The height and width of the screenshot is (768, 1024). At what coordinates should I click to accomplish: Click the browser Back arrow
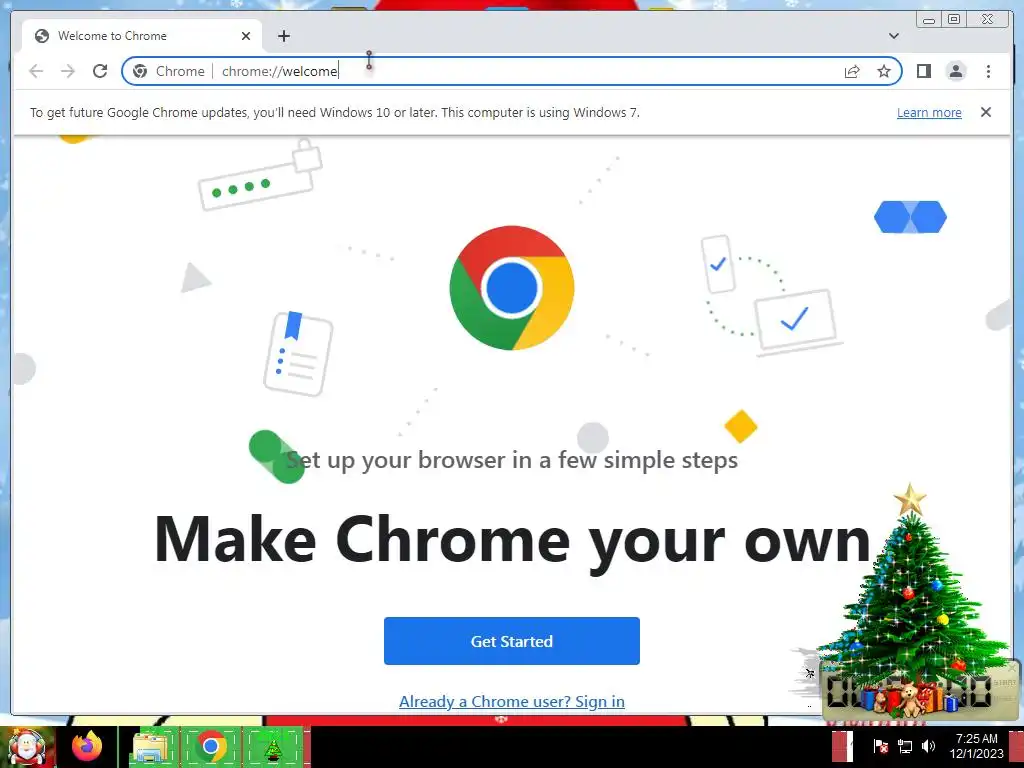(x=36, y=71)
